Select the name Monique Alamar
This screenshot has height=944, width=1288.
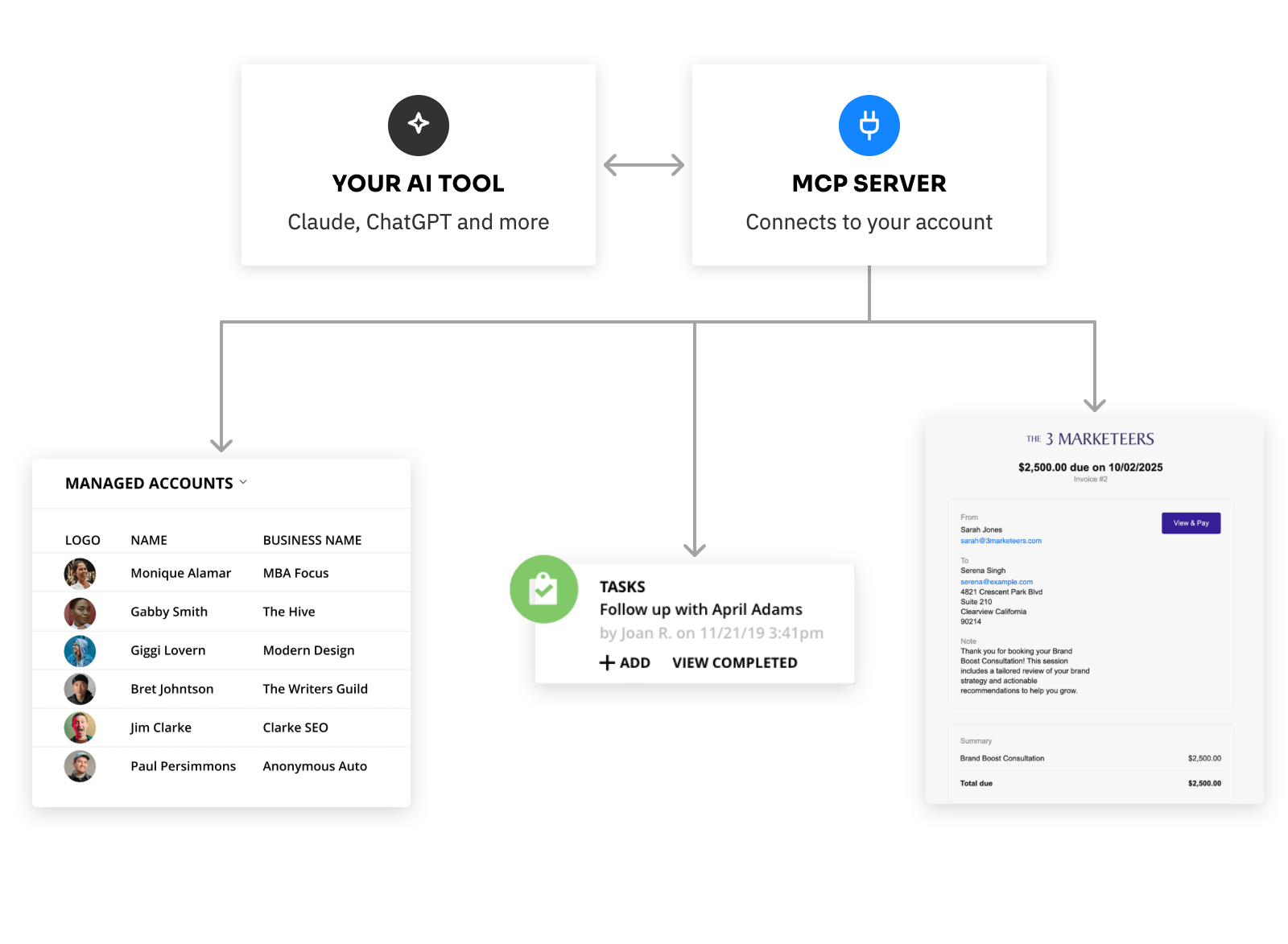181,573
